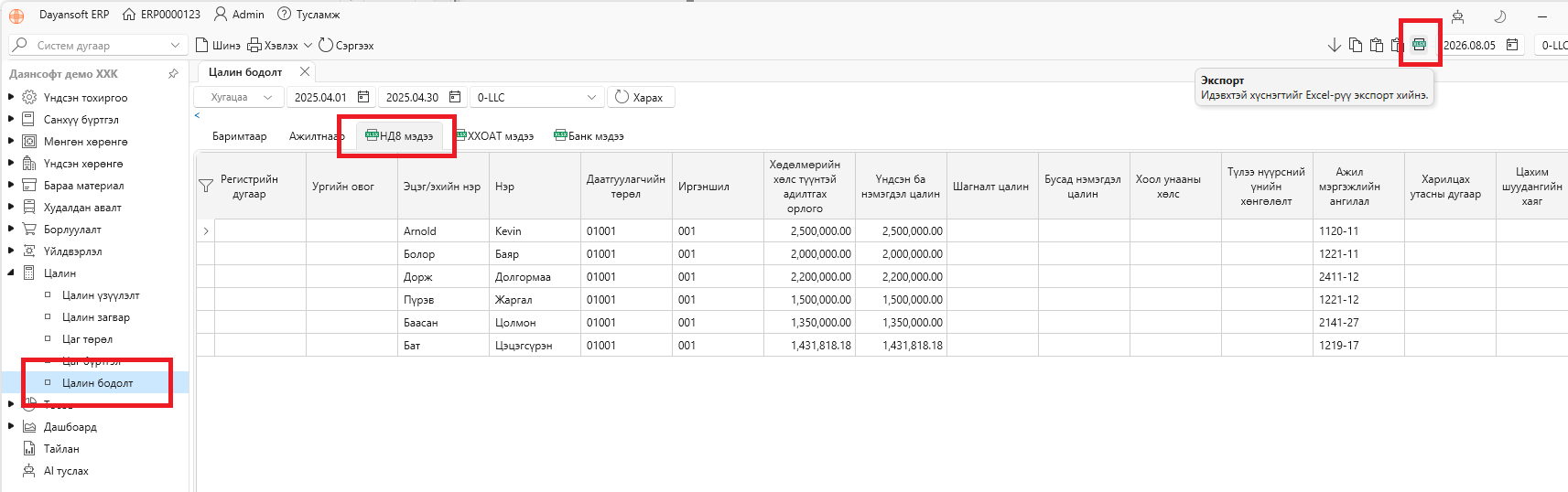The height and width of the screenshot is (492, 1568).
Task: Pin the Даянсофт демо ХХК sidebar
Action: (174, 73)
